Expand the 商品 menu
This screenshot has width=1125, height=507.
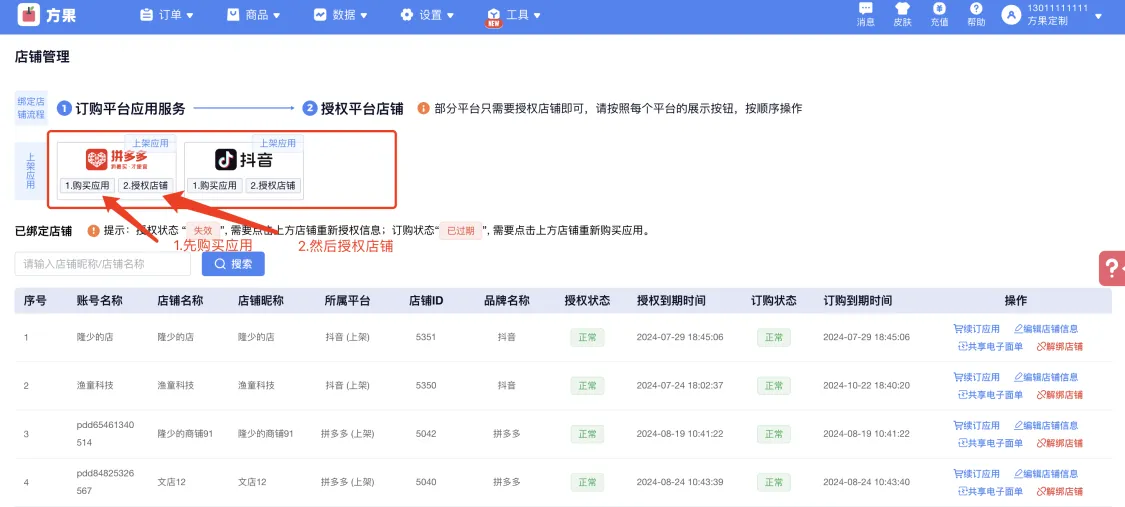pyautogui.click(x=253, y=15)
